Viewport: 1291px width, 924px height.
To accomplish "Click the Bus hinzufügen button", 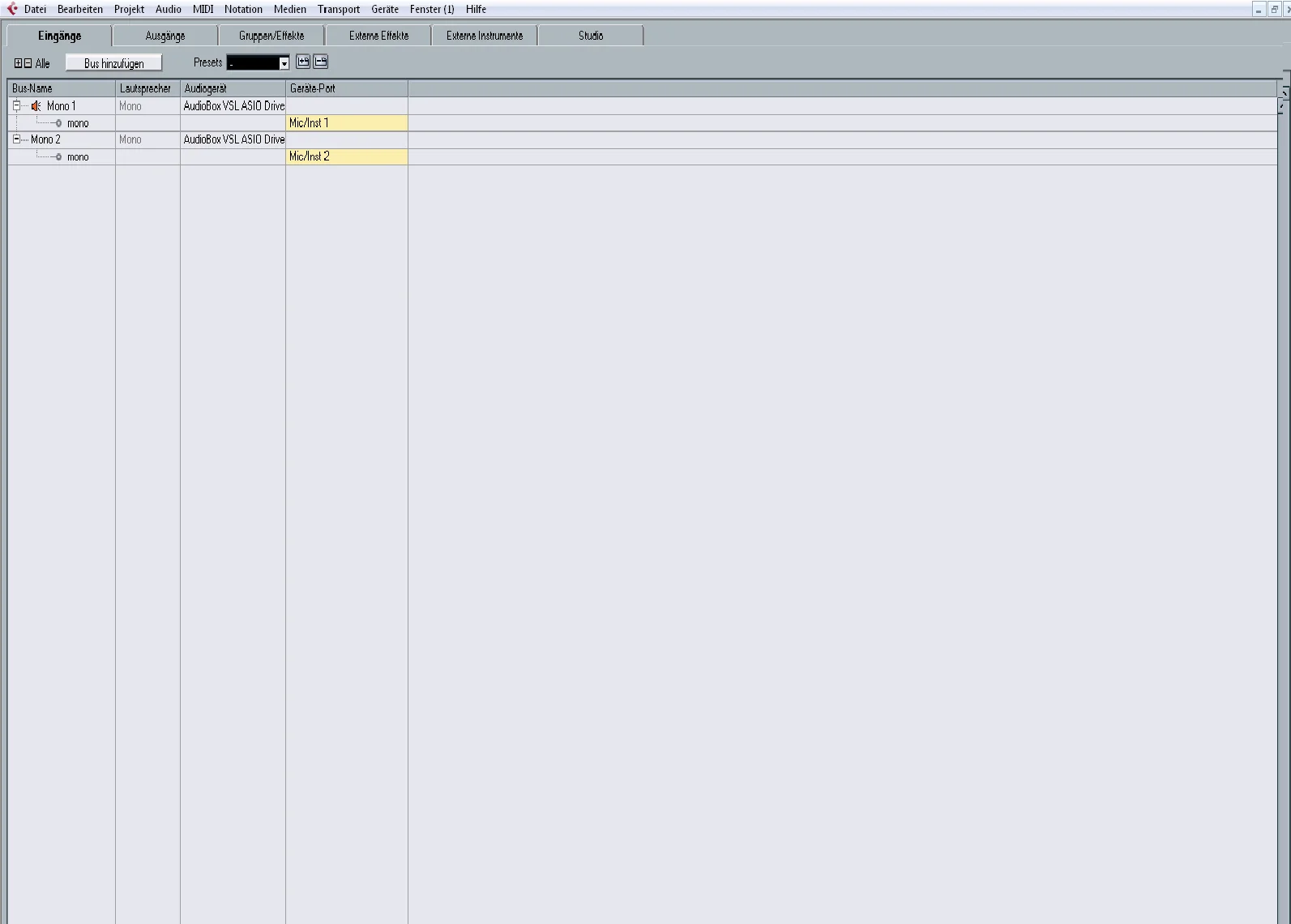I will (114, 63).
